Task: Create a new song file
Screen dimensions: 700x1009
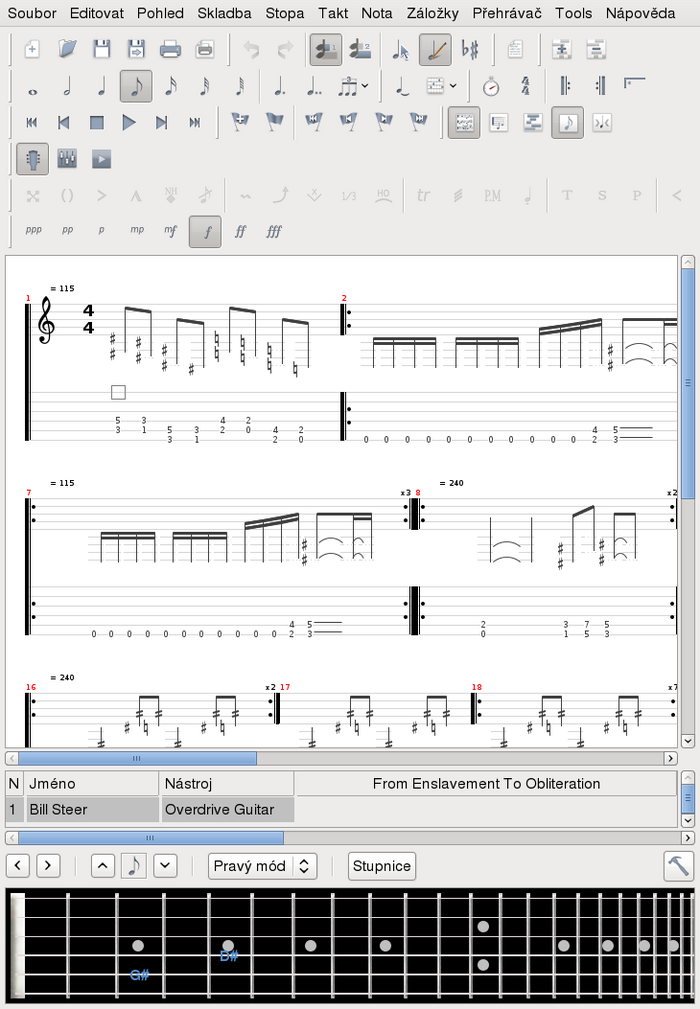Action: click(x=32, y=50)
